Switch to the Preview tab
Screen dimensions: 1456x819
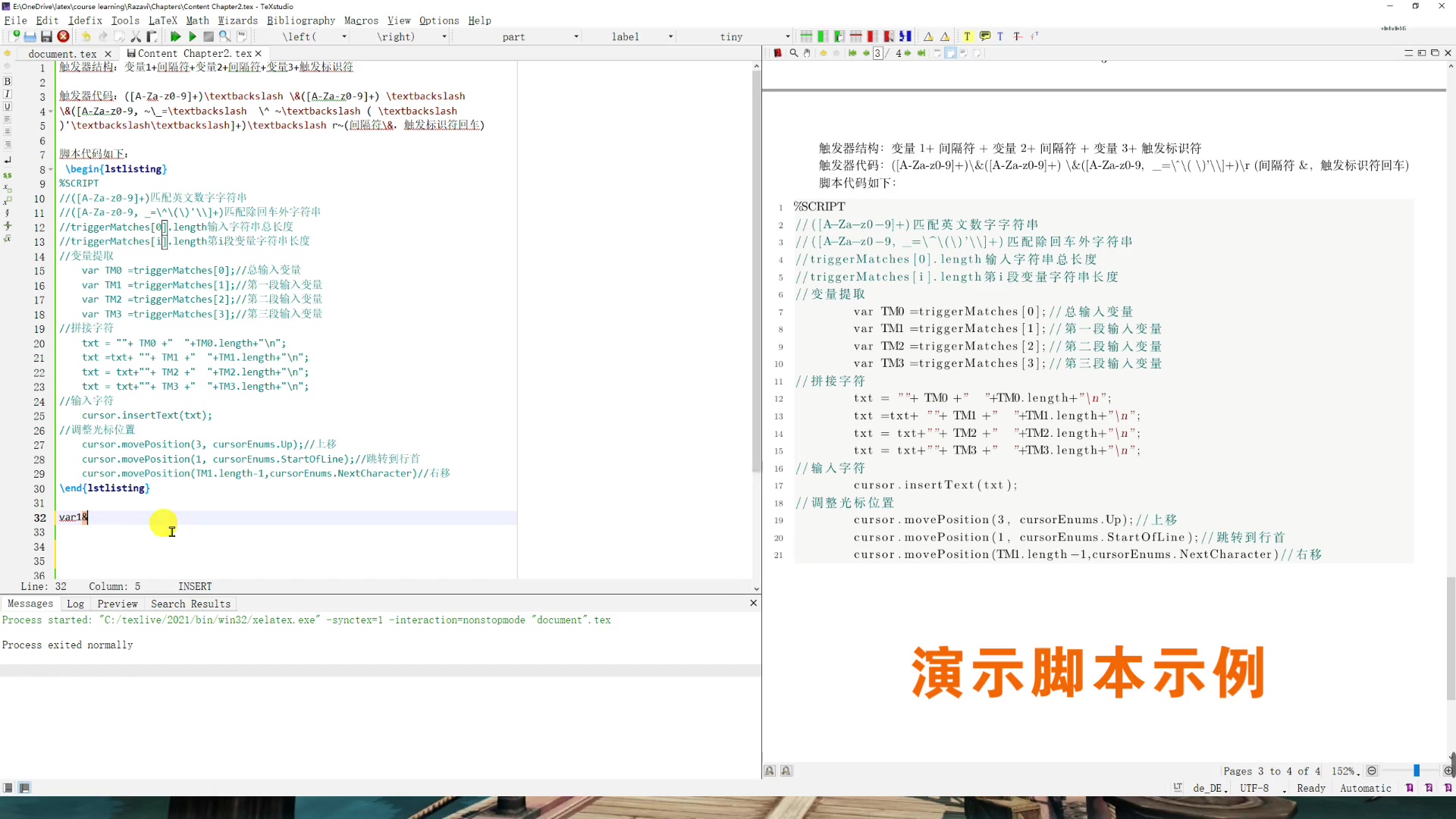click(117, 604)
